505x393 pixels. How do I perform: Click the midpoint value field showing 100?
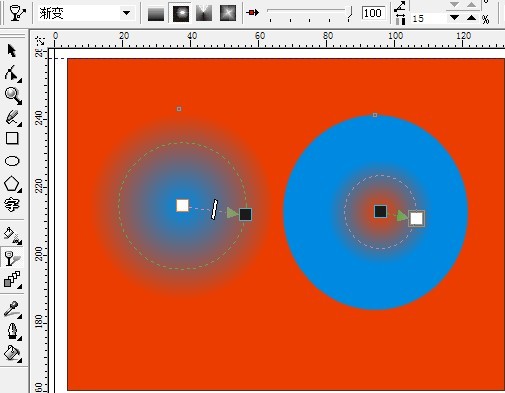[373, 13]
